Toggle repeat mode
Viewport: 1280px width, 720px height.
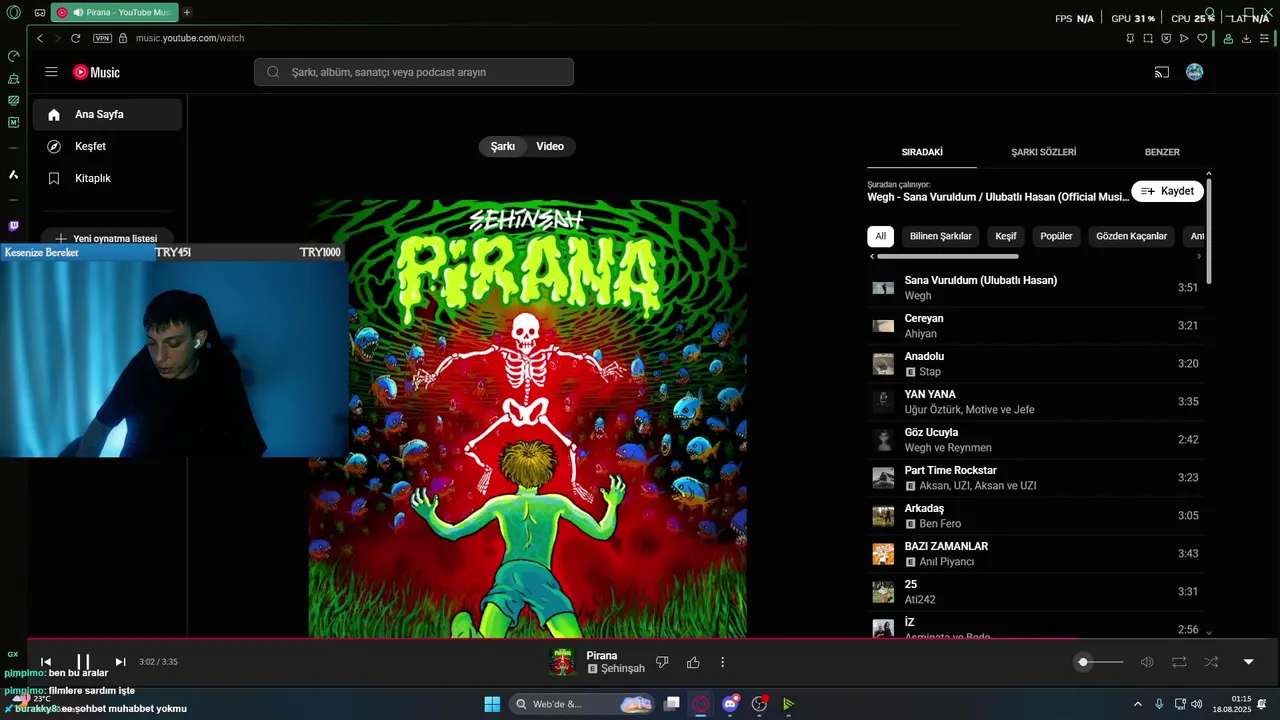click(x=1179, y=662)
